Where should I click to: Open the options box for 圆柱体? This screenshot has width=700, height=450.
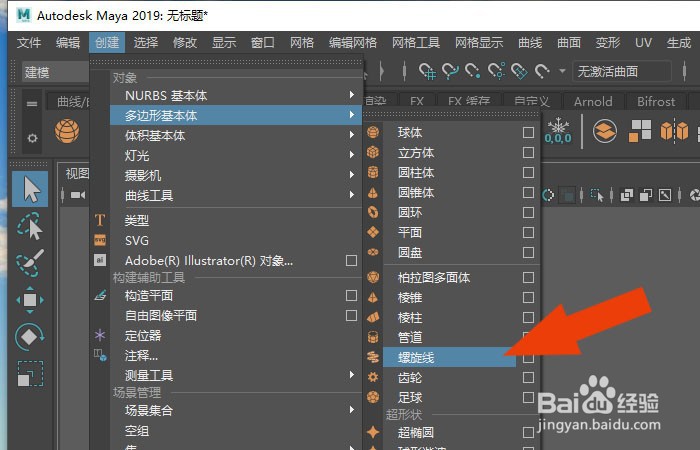point(528,172)
